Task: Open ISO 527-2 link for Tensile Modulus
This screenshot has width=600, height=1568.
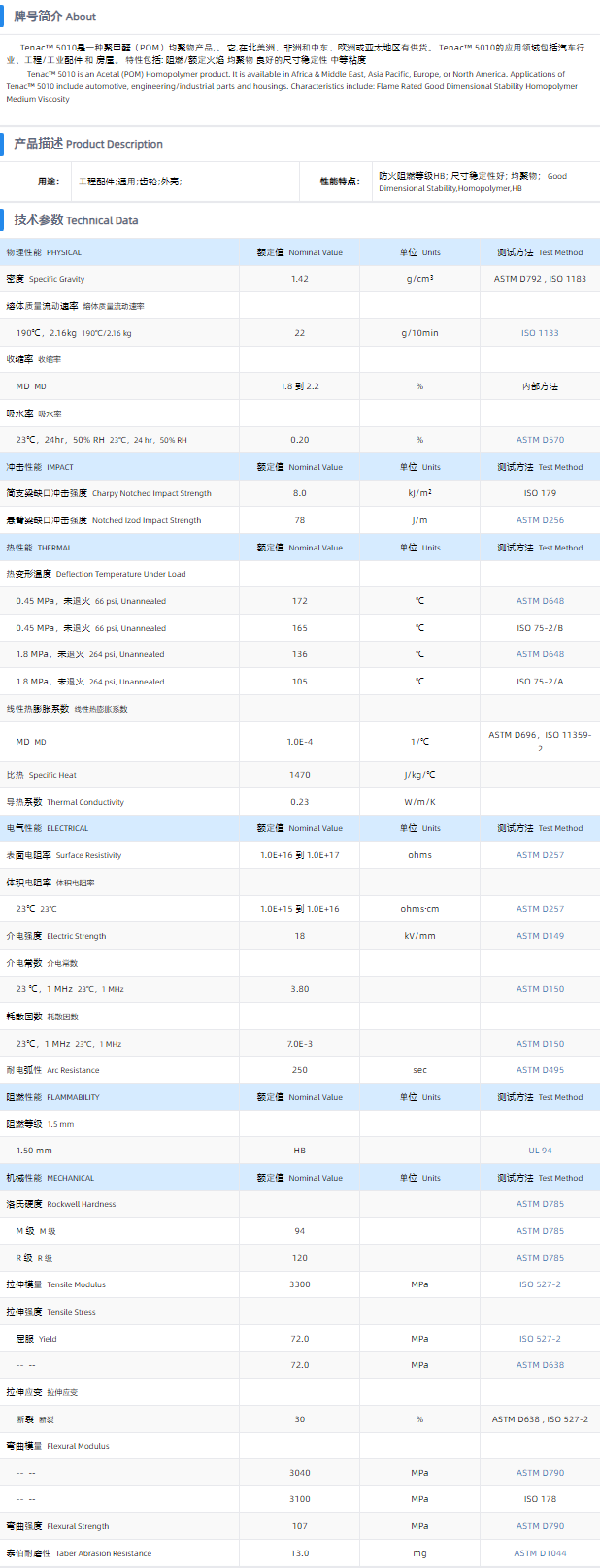Action: [x=540, y=1284]
